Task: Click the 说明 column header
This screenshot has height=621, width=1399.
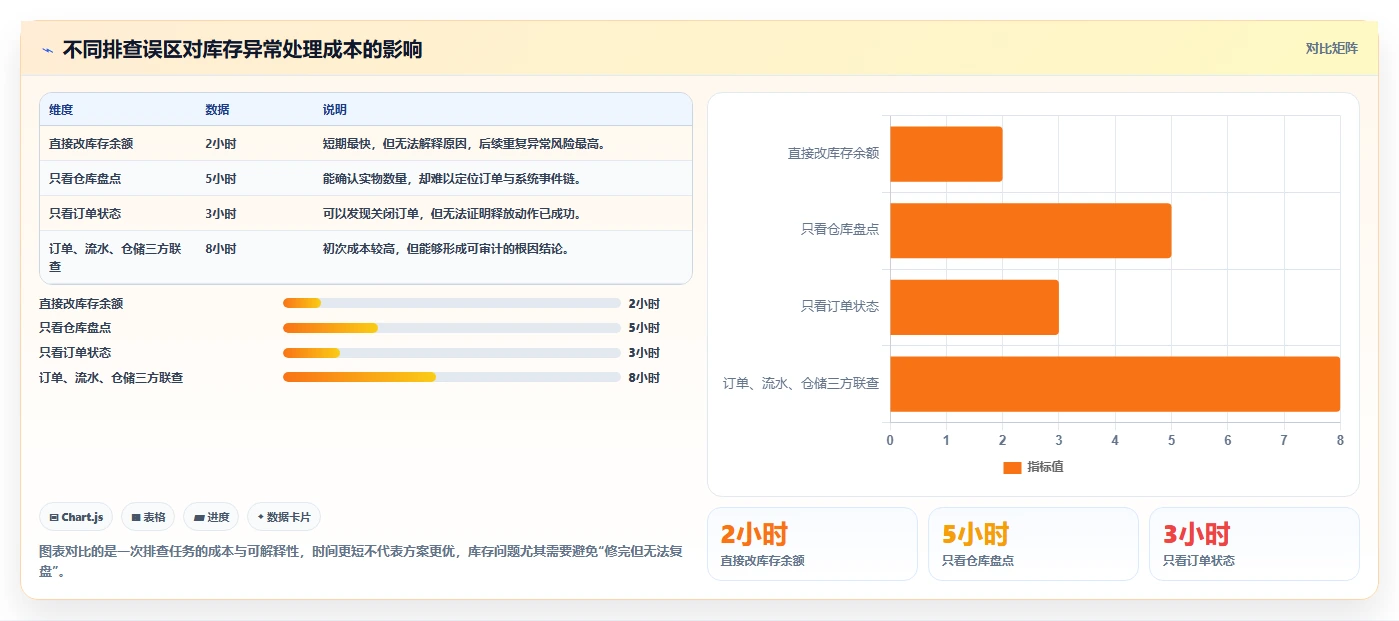Action: (334, 110)
